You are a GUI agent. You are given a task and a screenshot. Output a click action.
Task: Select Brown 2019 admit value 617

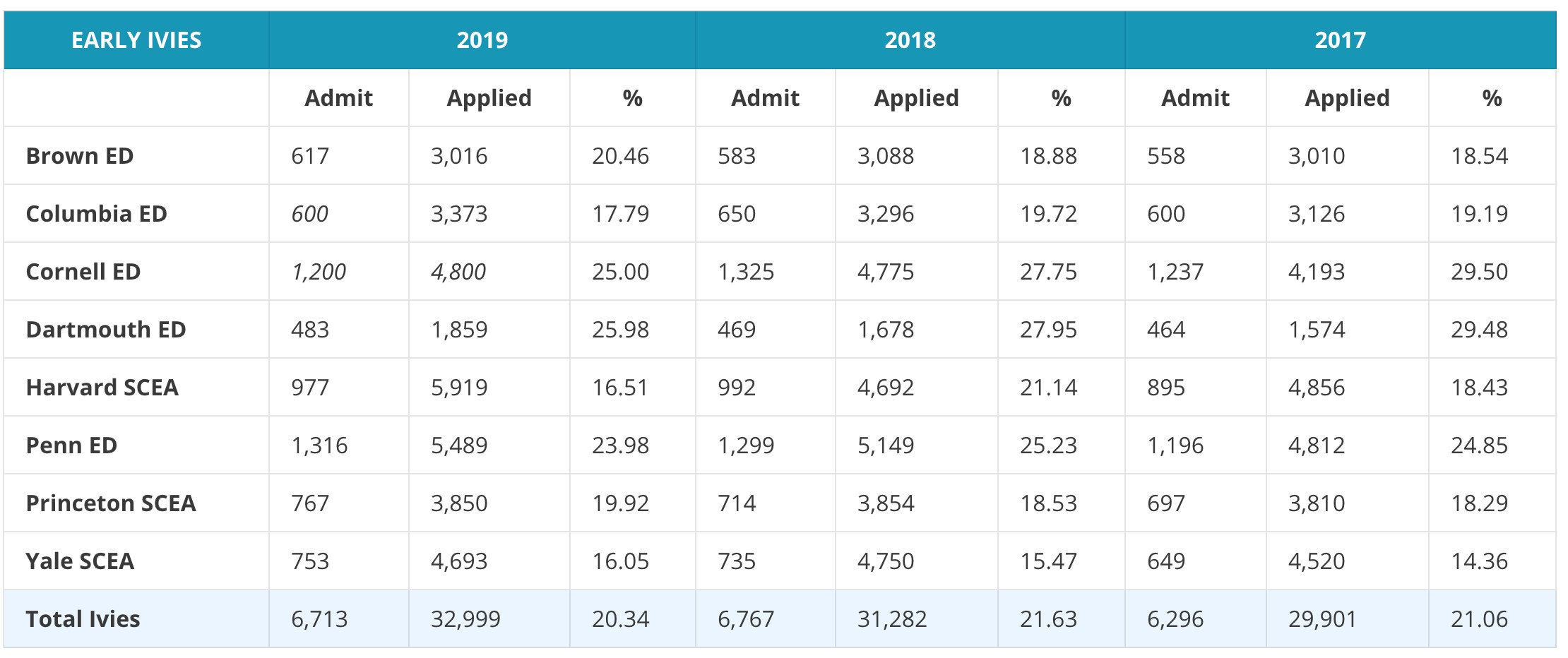[x=310, y=156]
